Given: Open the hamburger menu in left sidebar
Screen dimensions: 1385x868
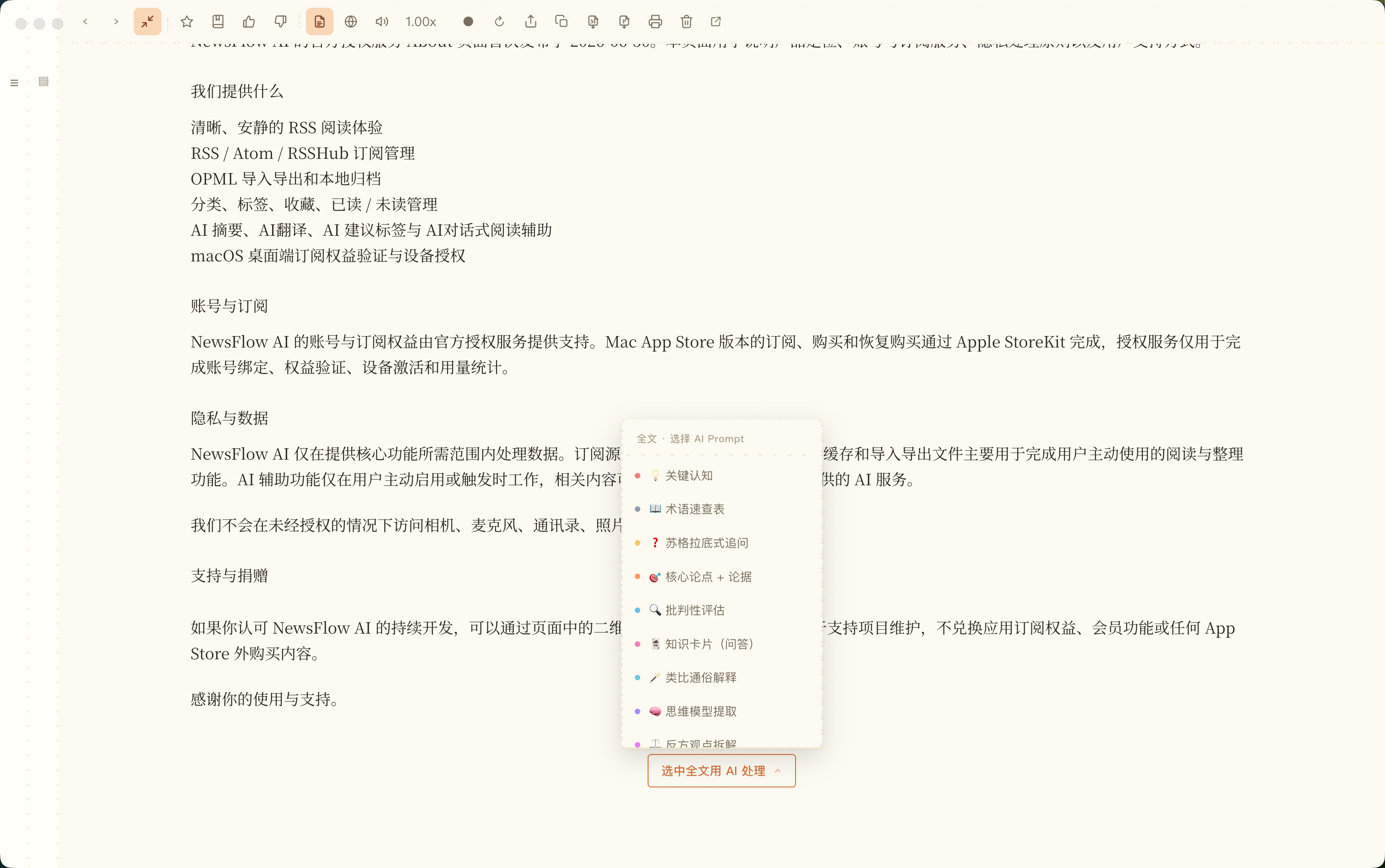Looking at the screenshot, I should point(14,83).
